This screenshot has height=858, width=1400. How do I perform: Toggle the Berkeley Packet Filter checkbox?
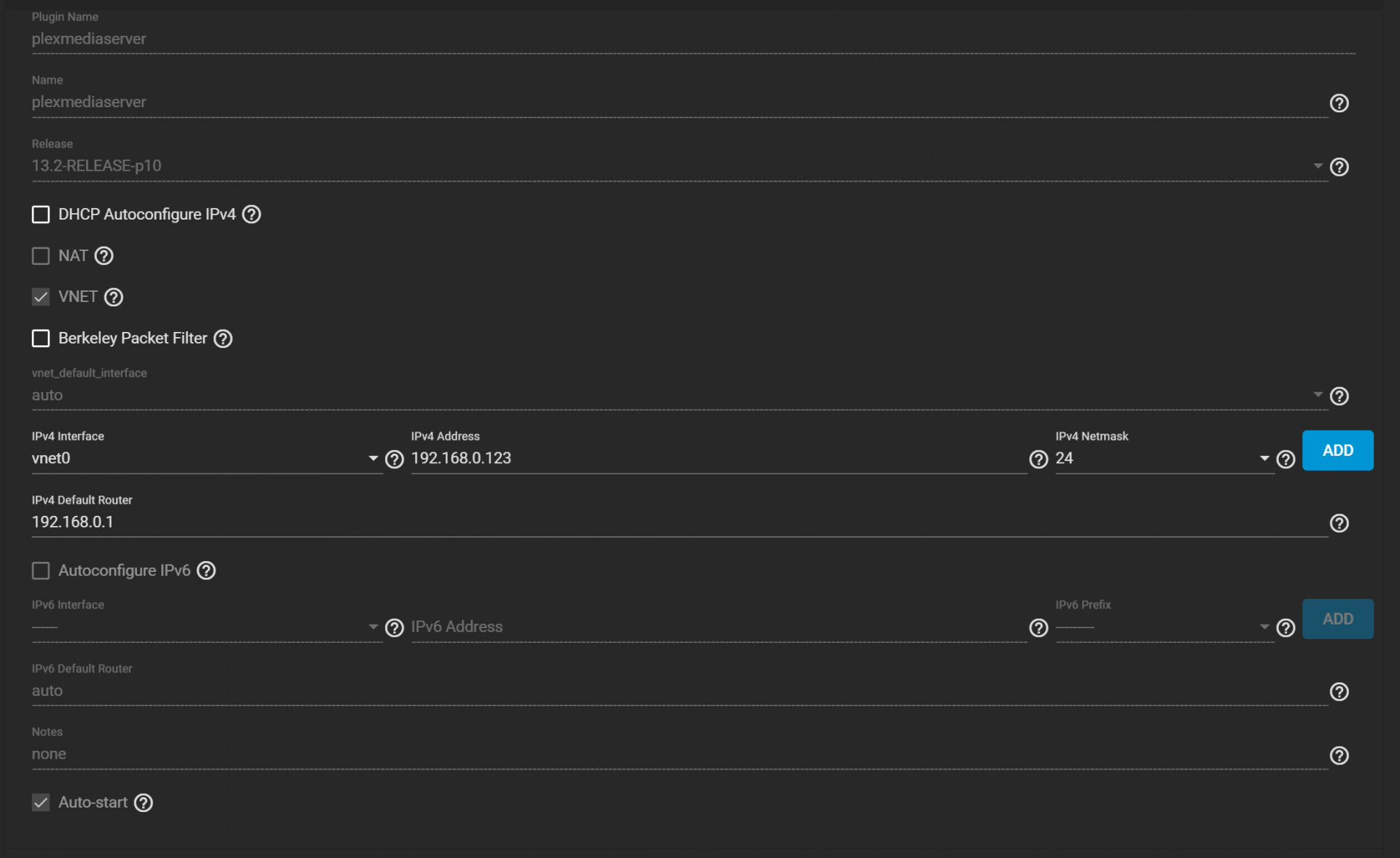[x=41, y=339]
